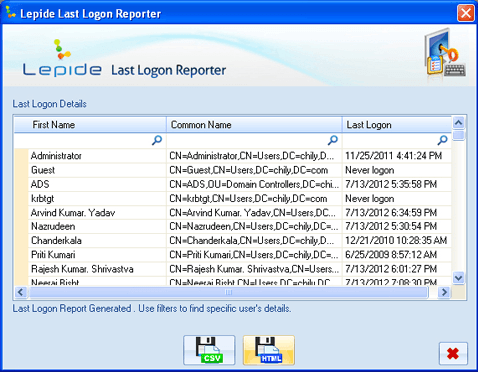Image resolution: width=478 pixels, height=372 pixels.
Task: Click First Name filter search icon
Action: coord(157,140)
